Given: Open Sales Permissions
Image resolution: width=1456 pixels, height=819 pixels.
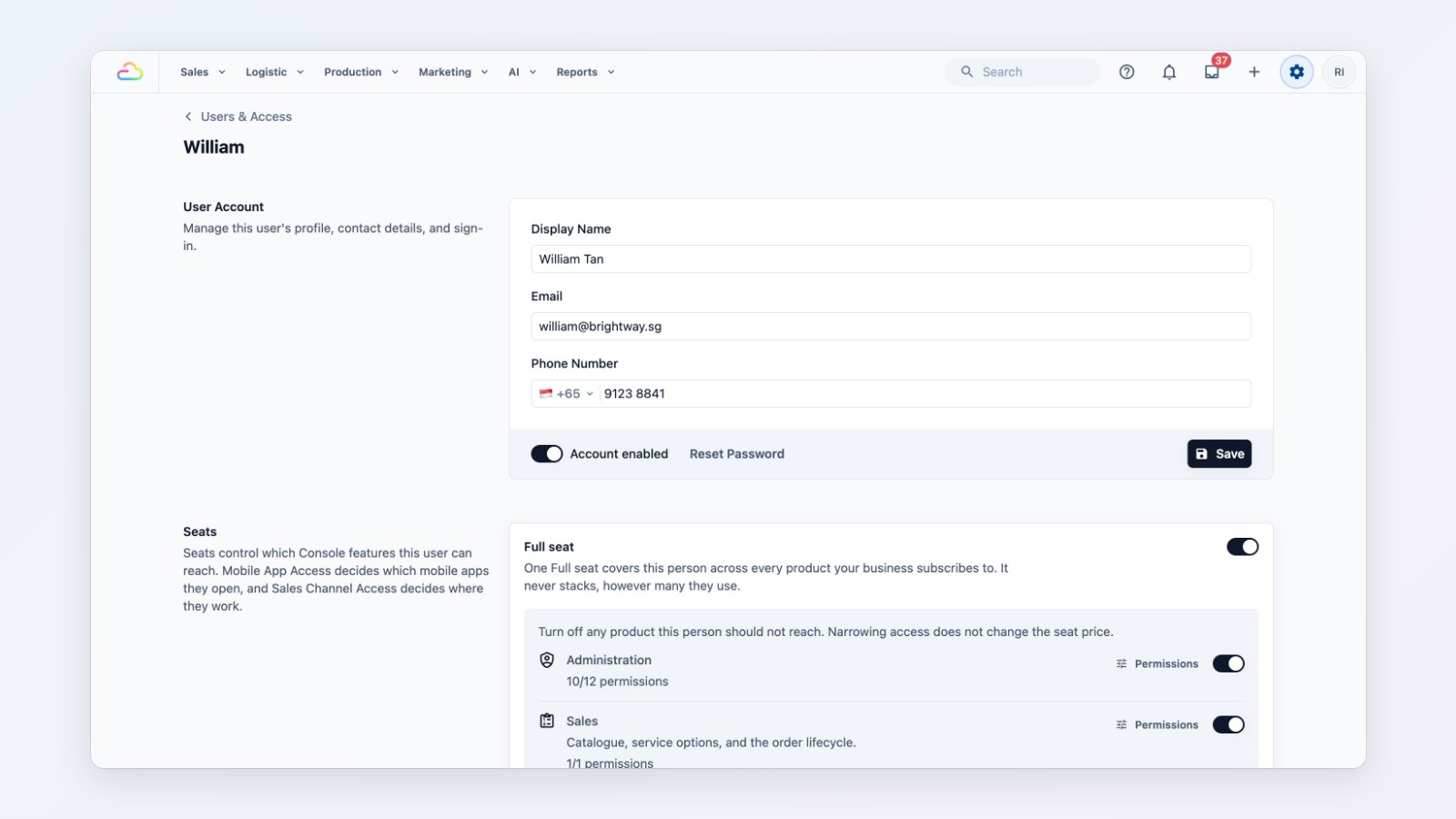Looking at the screenshot, I should click(x=1158, y=725).
